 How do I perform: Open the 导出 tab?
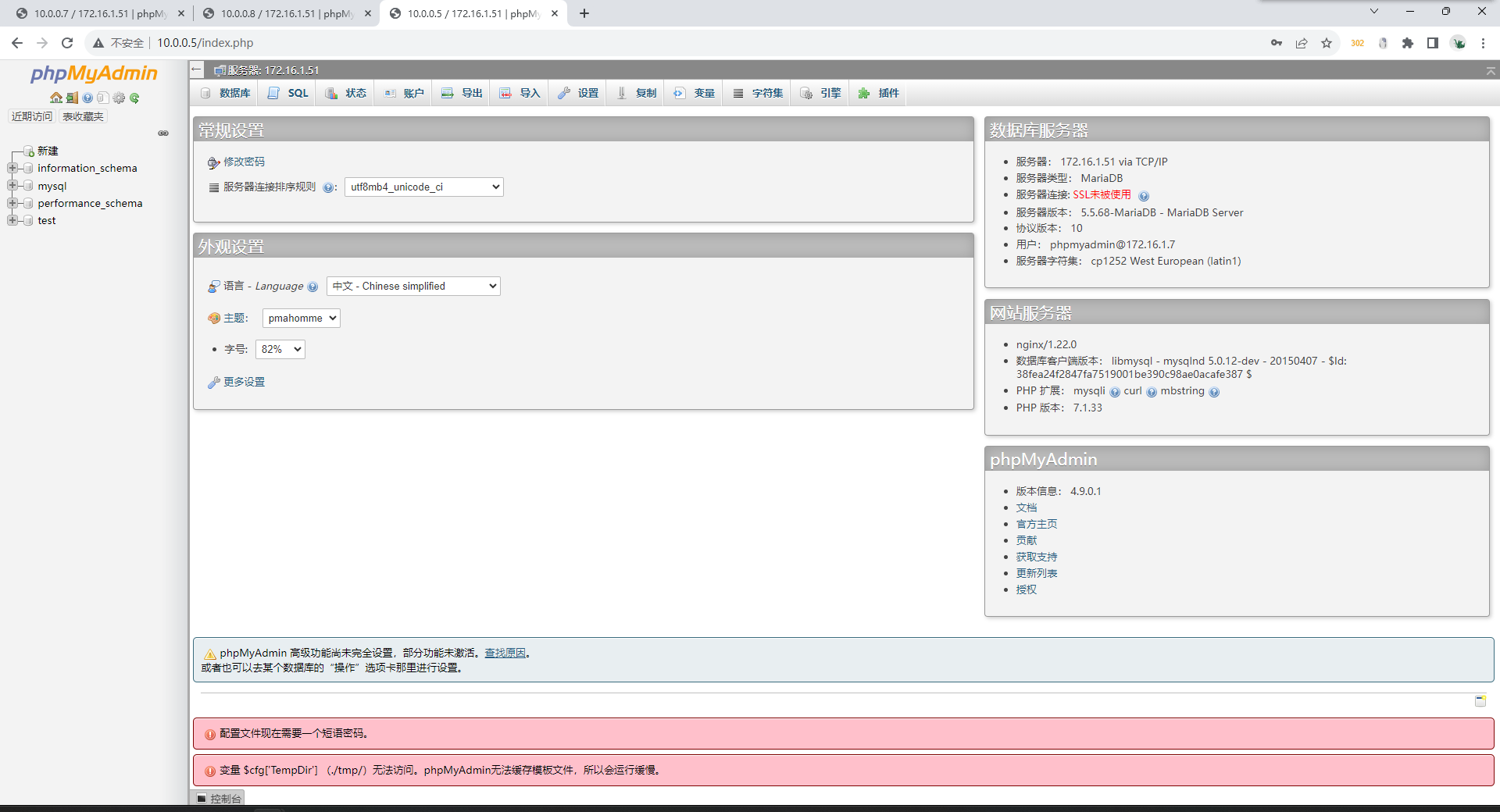click(x=462, y=93)
